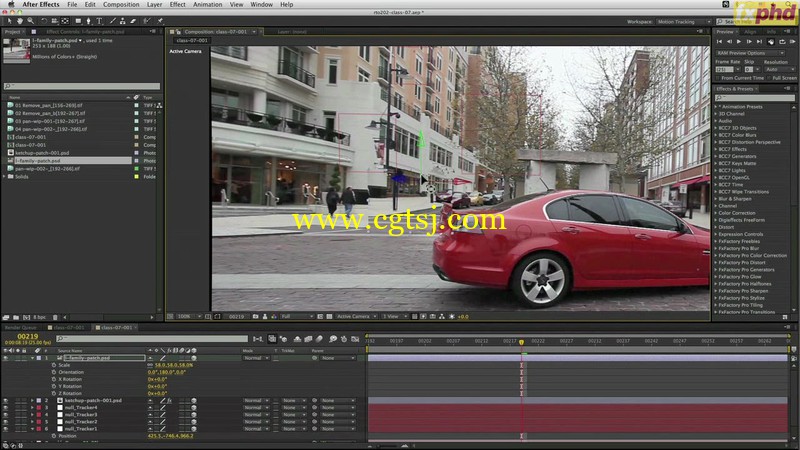Toggle visibility eye of l-family-patch.psd layer
The height and width of the screenshot is (450, 800).
coord(6,358)
